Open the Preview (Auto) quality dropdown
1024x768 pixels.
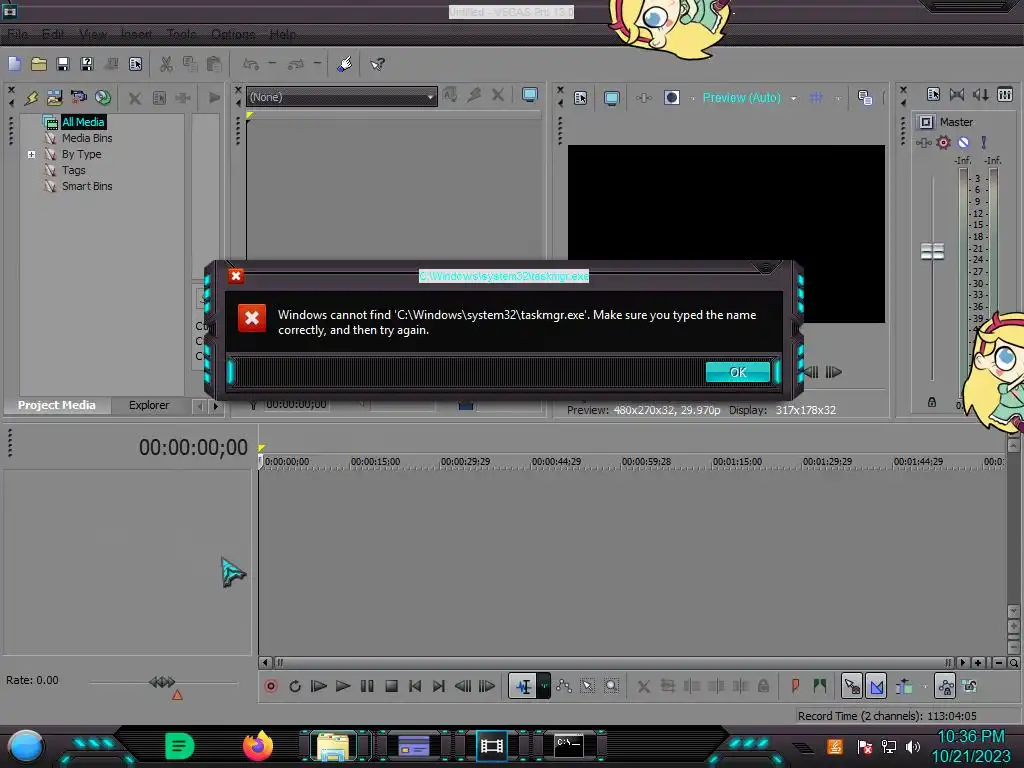[793, 99]
